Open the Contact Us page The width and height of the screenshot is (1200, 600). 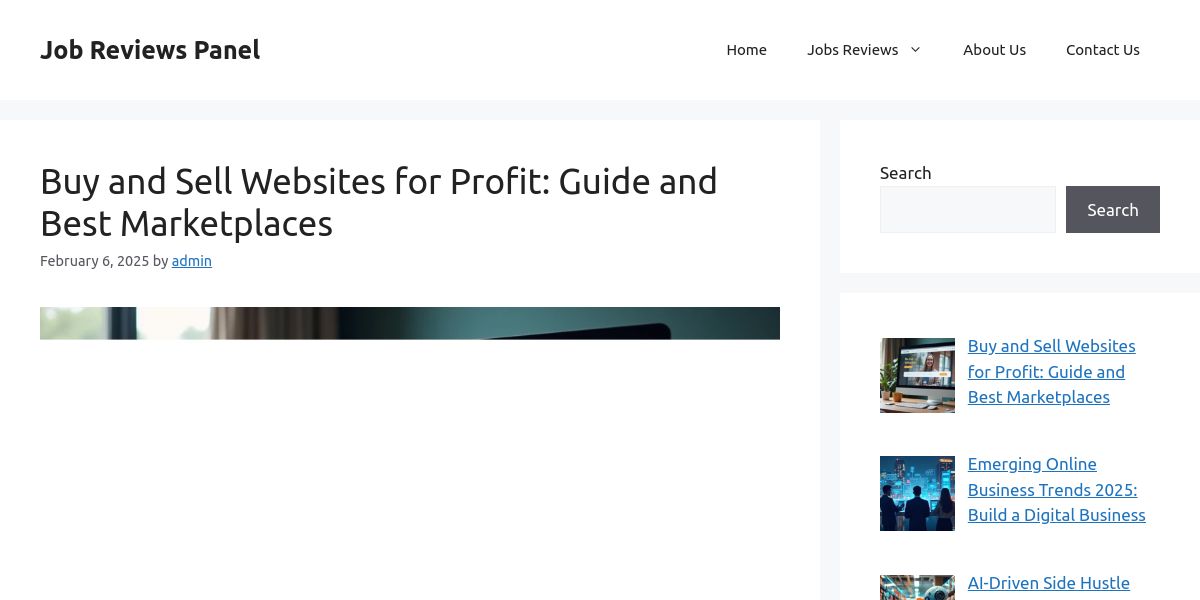[x=1102, y=50]
